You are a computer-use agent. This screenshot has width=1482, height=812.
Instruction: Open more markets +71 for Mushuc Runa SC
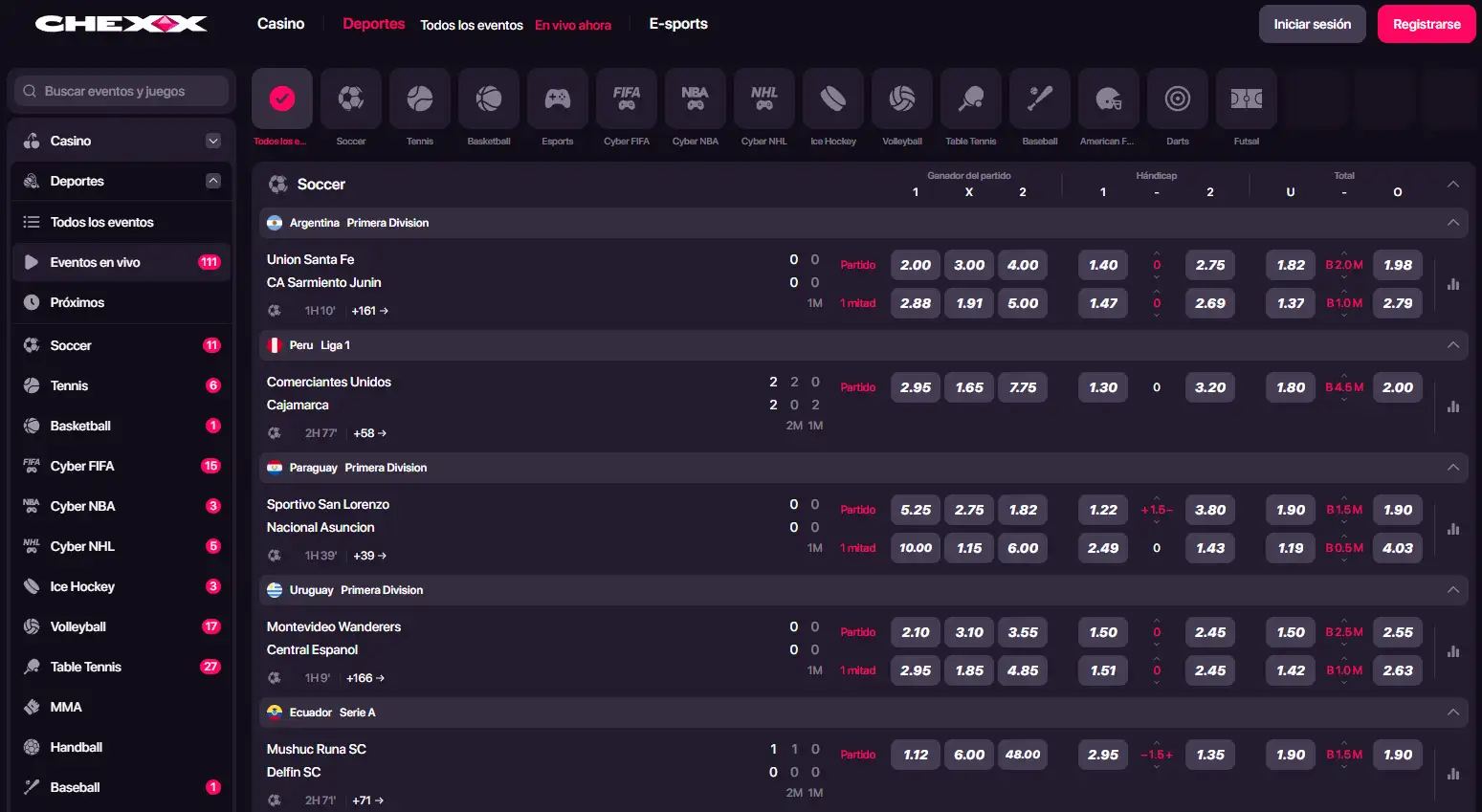[x=367, y=801]
